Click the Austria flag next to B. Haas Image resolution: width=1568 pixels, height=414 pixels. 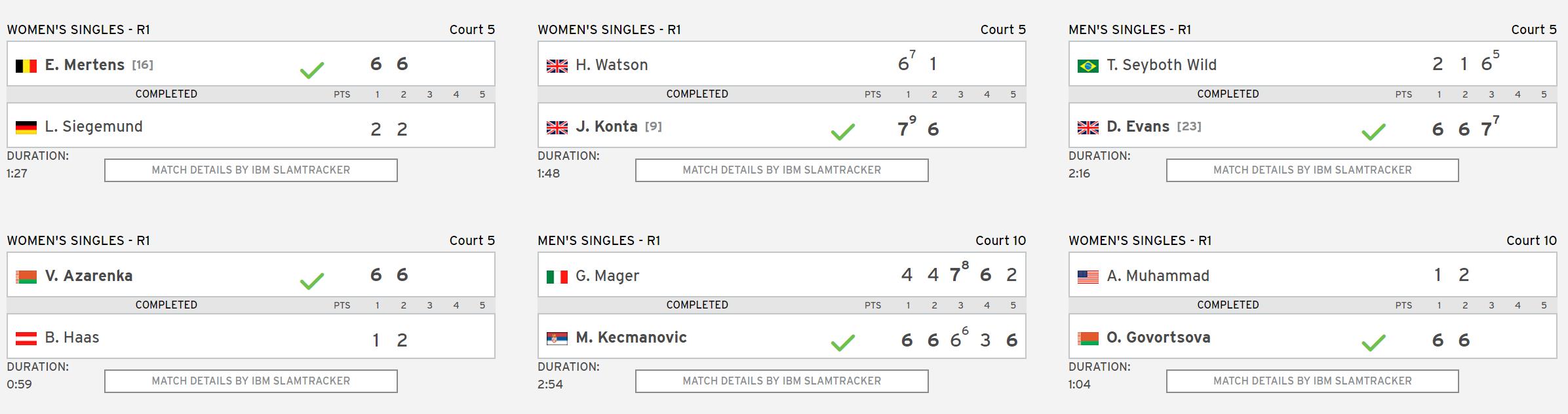(x=26, y=338)
